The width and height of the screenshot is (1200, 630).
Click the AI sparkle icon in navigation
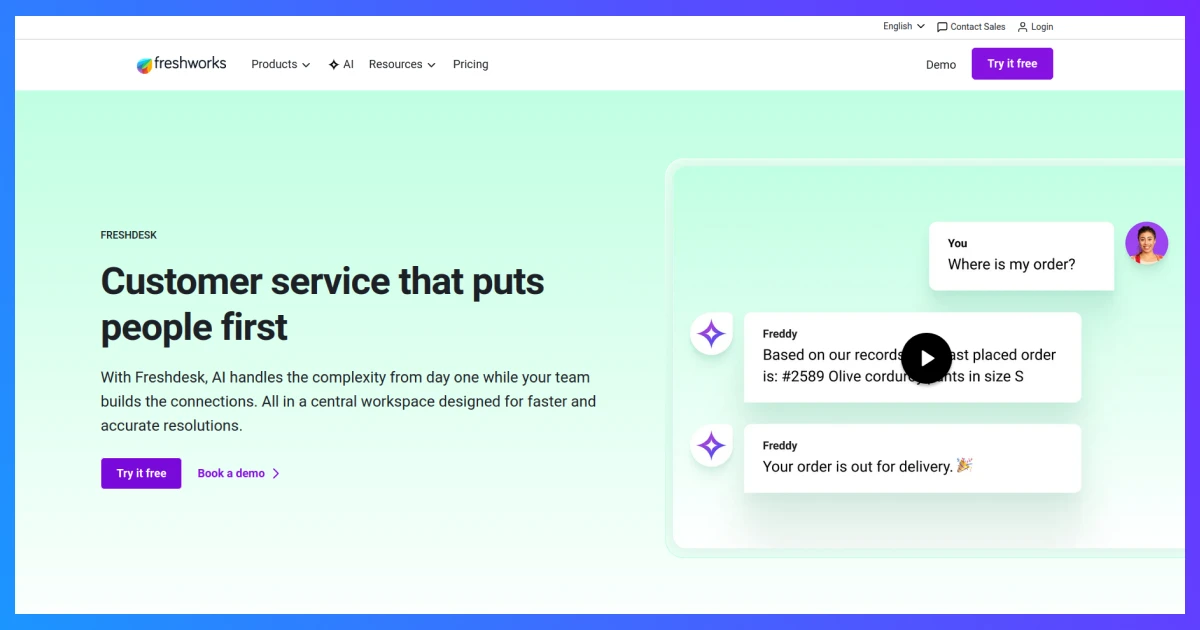click(x=333, y=64)
